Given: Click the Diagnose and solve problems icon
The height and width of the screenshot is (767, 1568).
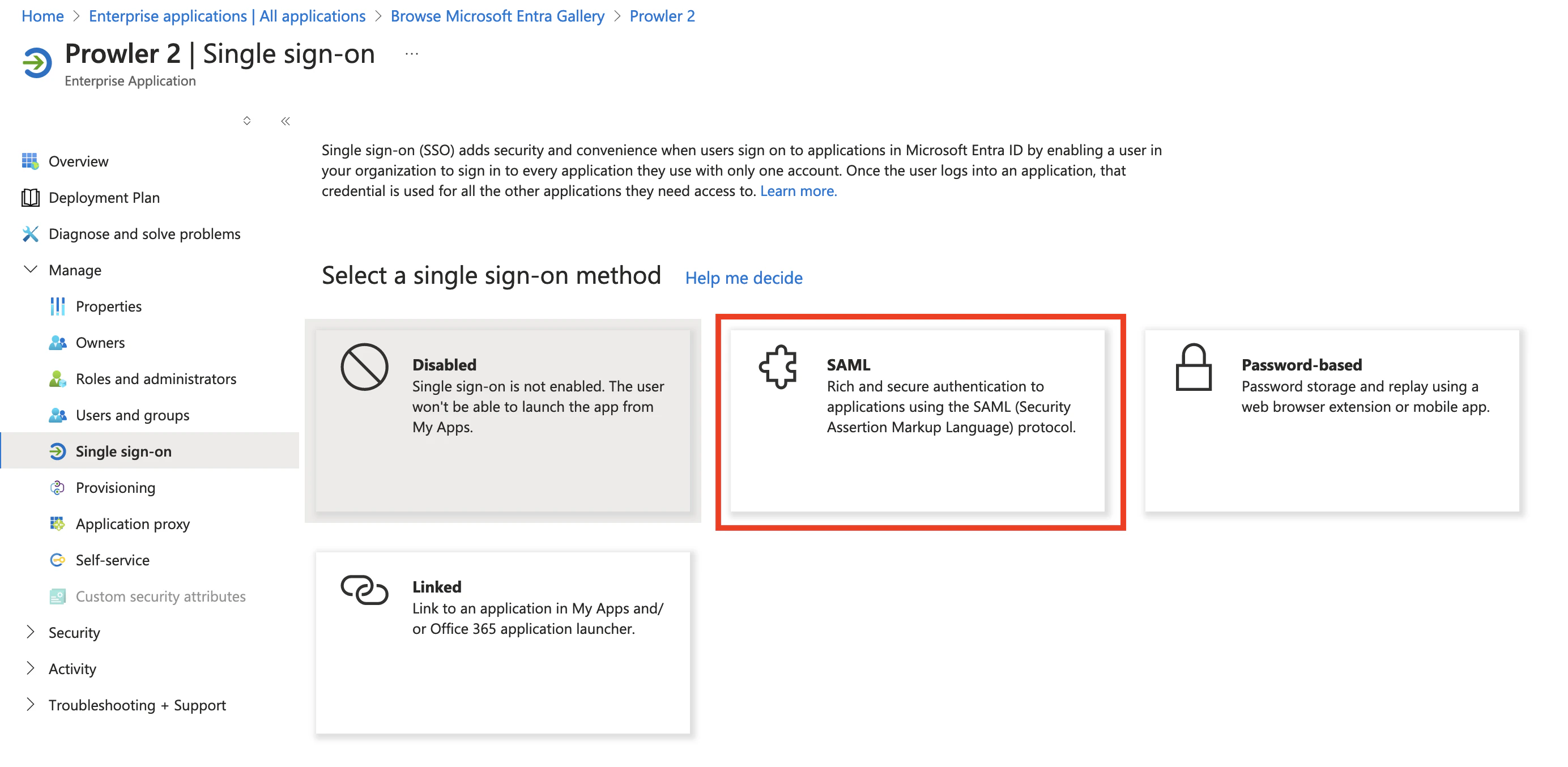Looking at the screenshot, I should [x=32, y=234].
